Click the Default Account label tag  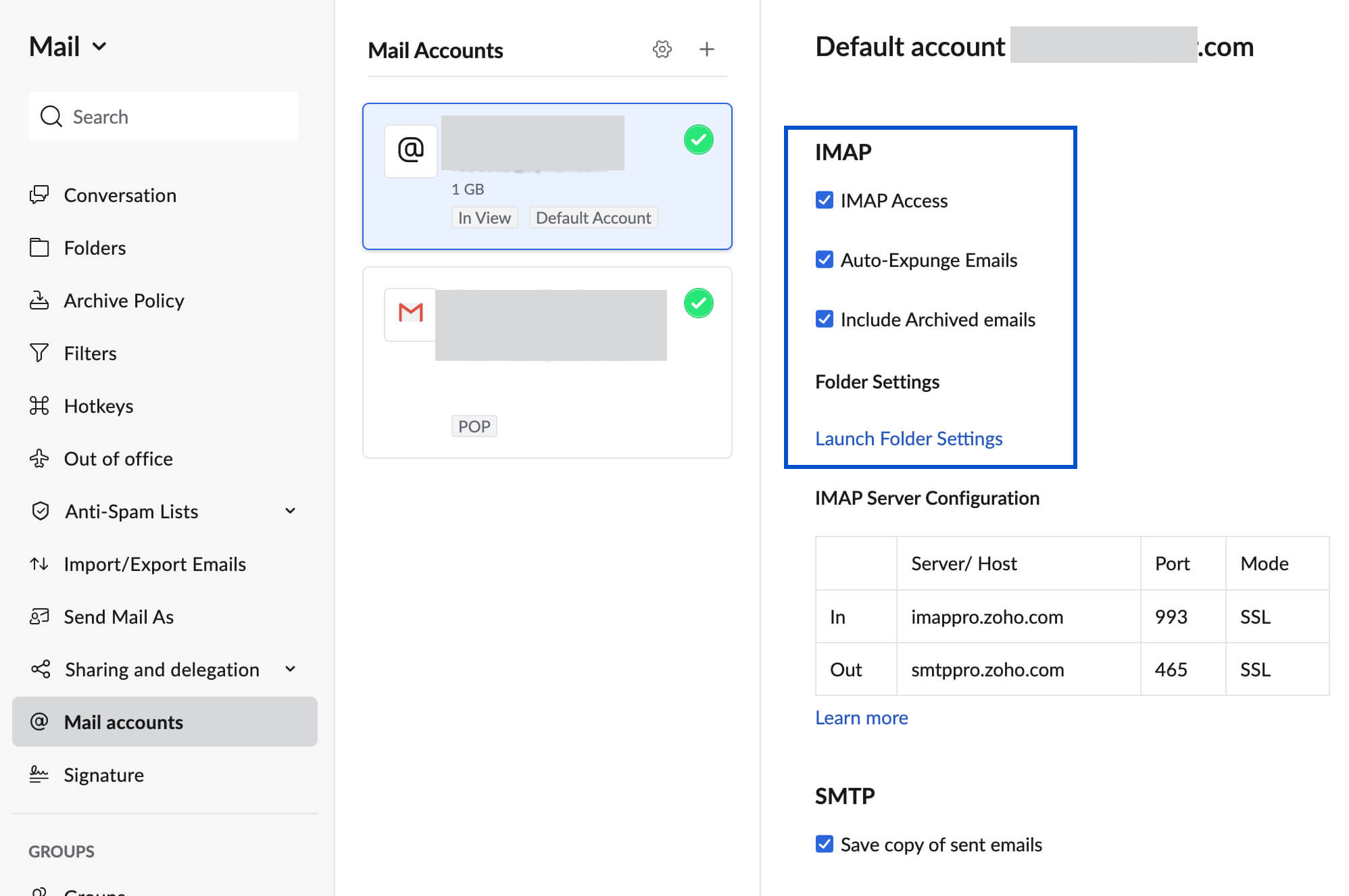(593, 217)
